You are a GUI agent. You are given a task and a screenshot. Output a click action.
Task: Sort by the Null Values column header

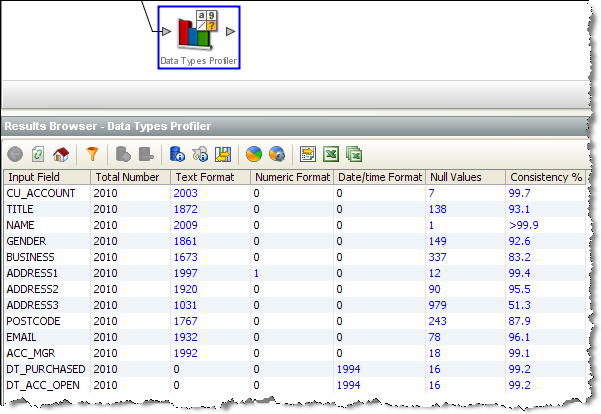point(465,177)
